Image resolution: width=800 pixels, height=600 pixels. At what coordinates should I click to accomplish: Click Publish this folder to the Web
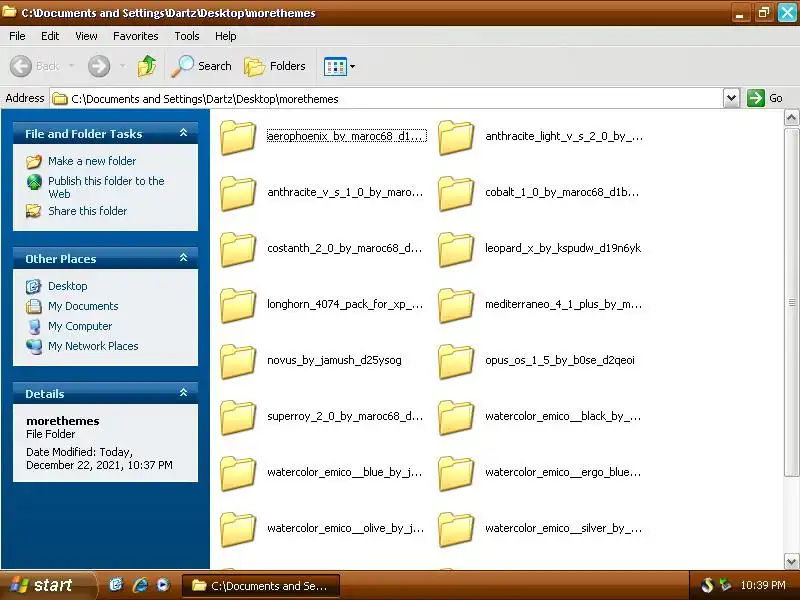point(106,187)
